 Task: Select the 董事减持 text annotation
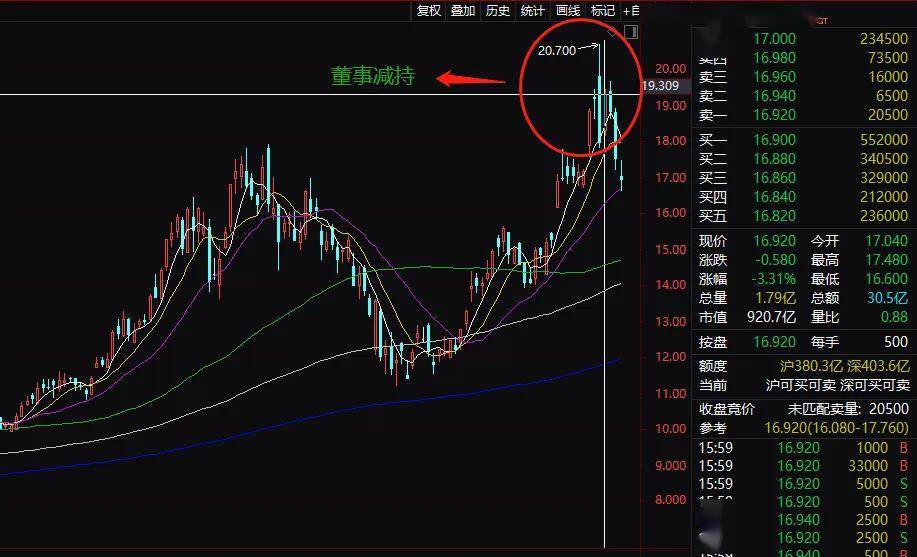(x=373, y=77)
